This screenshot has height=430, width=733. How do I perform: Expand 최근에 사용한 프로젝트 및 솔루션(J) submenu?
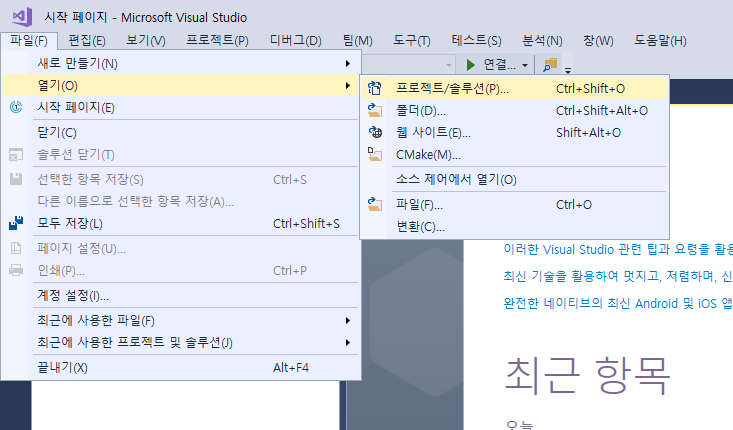pos(347,342)
